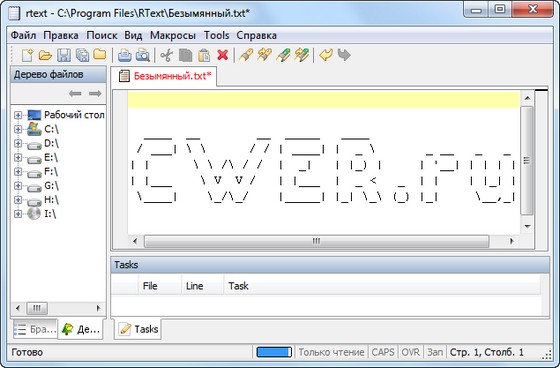This screenshot has width=560, height=368.
Task: Click the file tree back arrow
Action: coord(75,94)
